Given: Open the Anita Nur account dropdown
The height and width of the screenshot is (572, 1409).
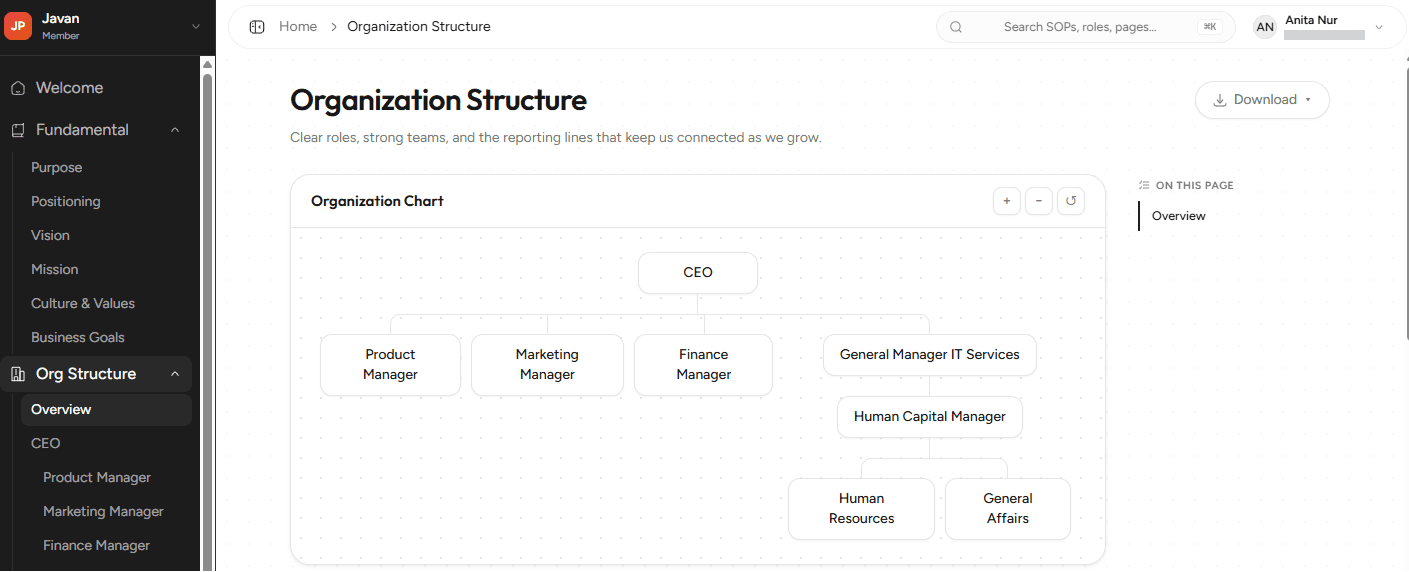Looking at the screenshot, I should [x=1379, y=27].
